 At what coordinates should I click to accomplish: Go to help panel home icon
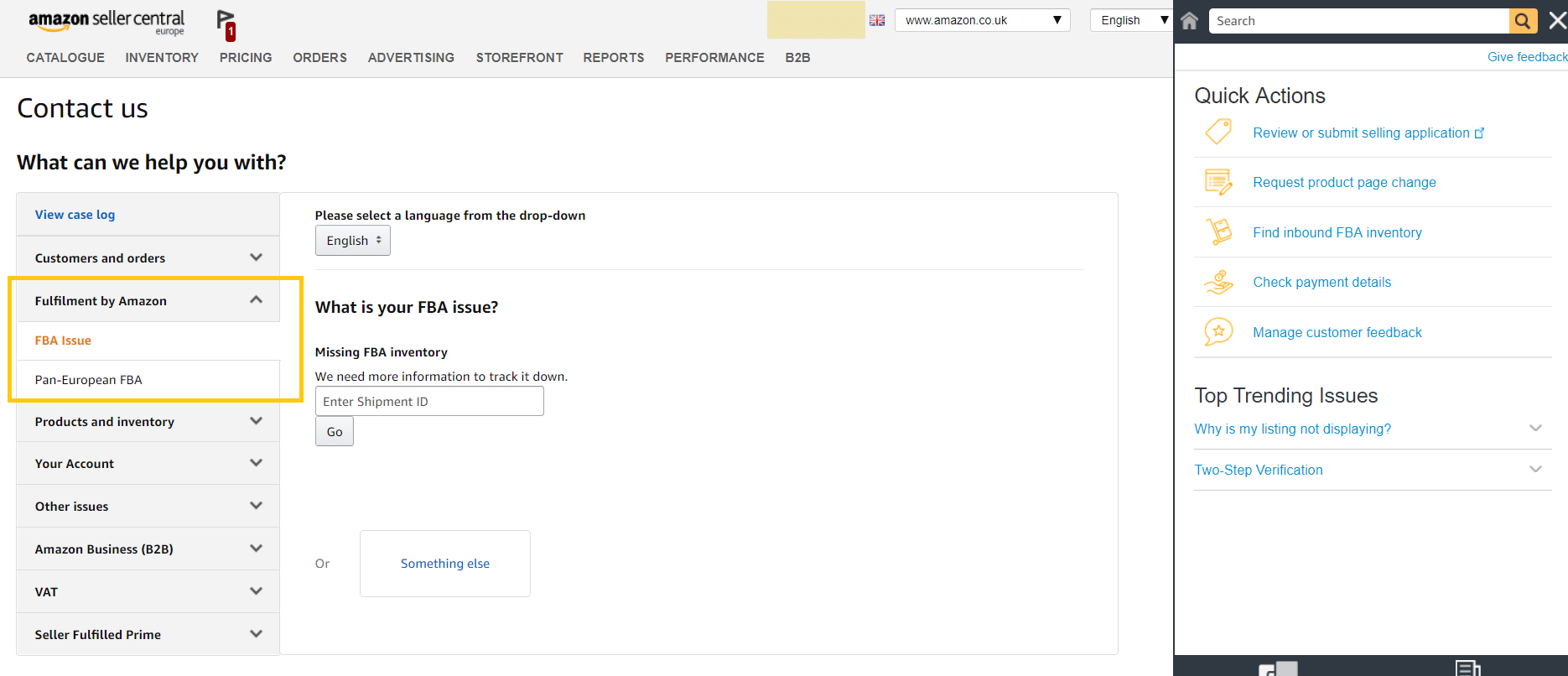(1189, 21)
